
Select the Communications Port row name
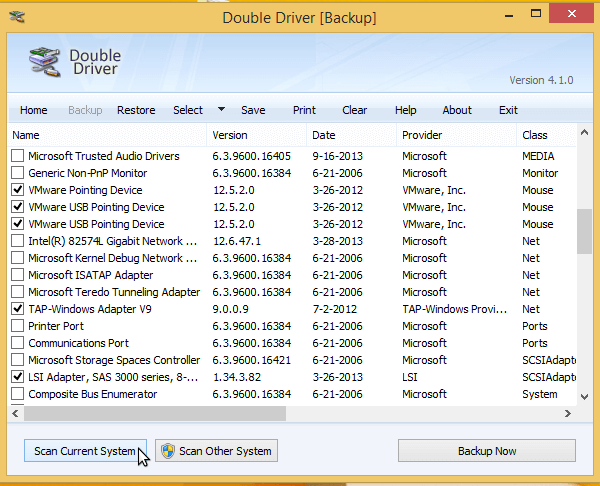tap(78, 343)
